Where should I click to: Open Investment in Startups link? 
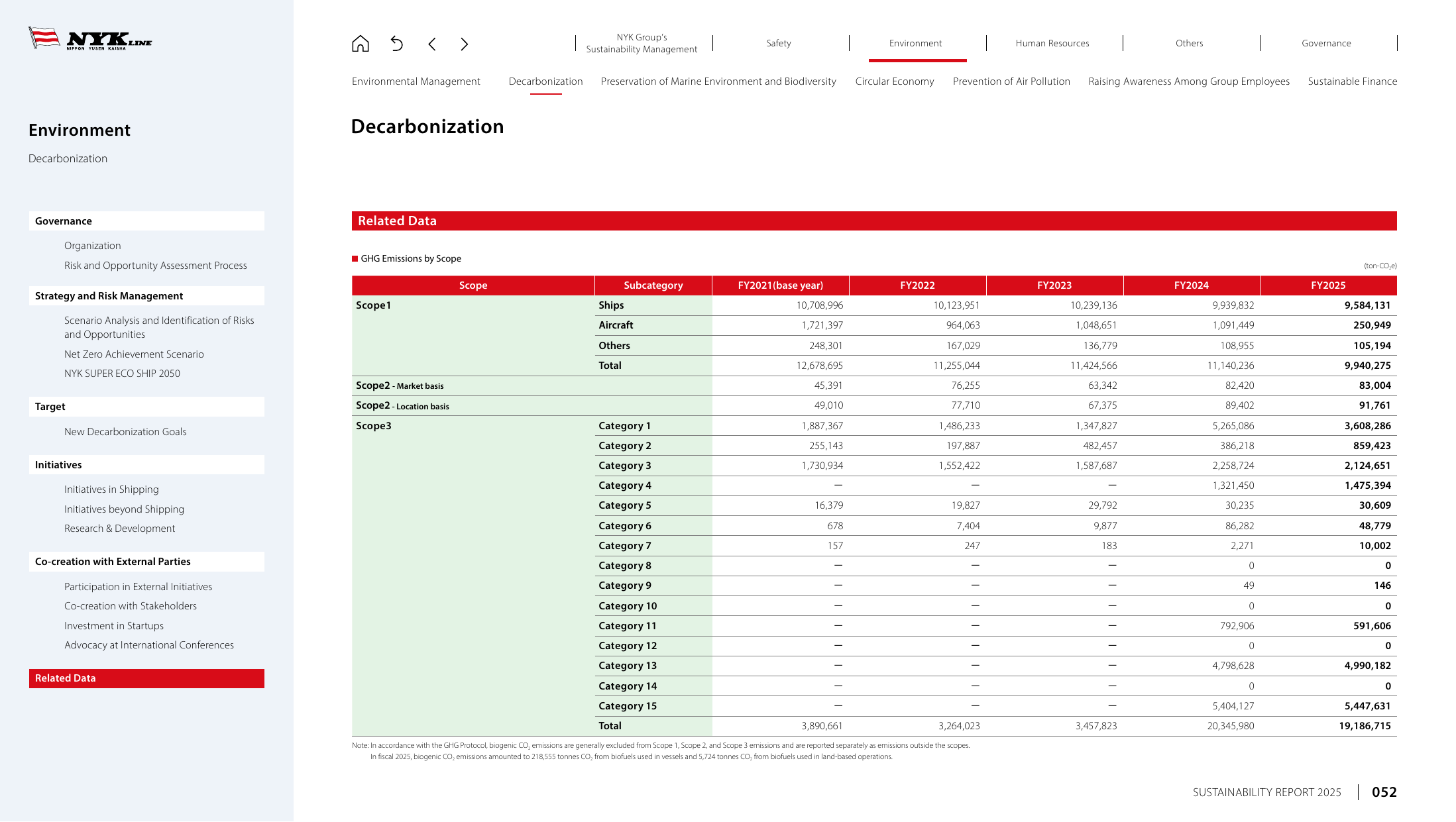pyautogui.click(x=114, y=626)
